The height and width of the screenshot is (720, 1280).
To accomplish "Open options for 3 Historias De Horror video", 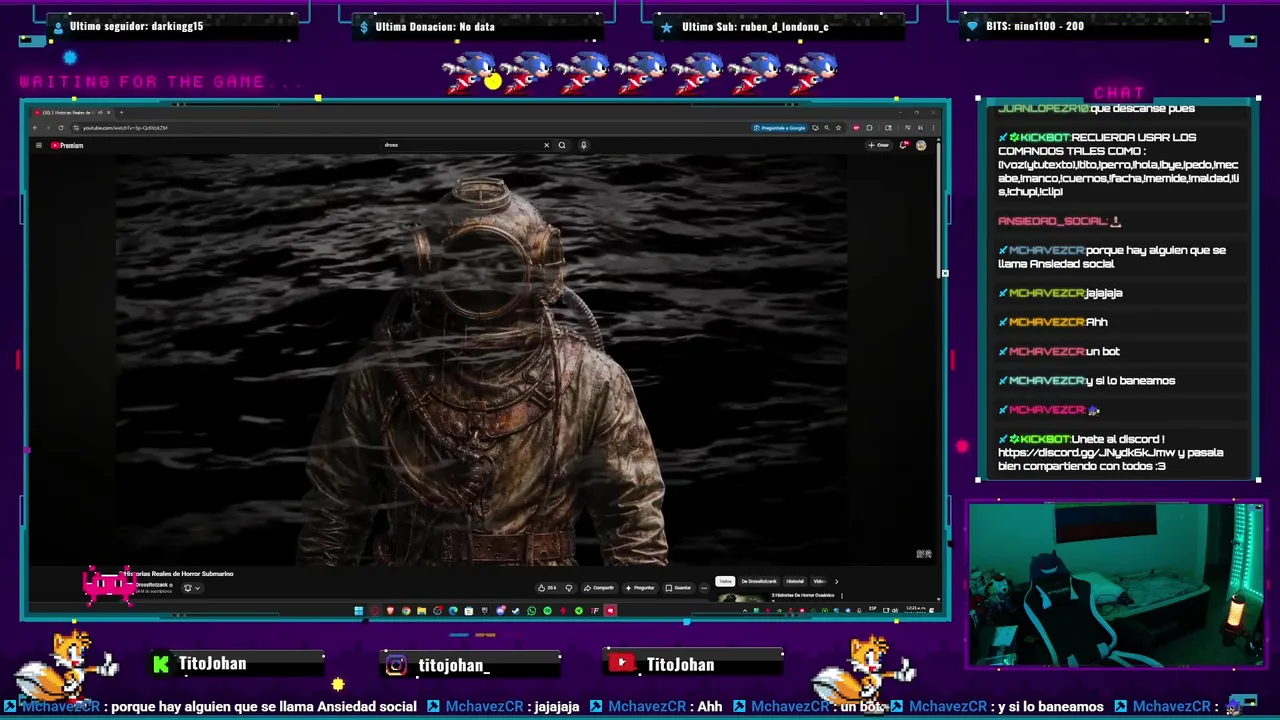I will click(x=842, y=595).
